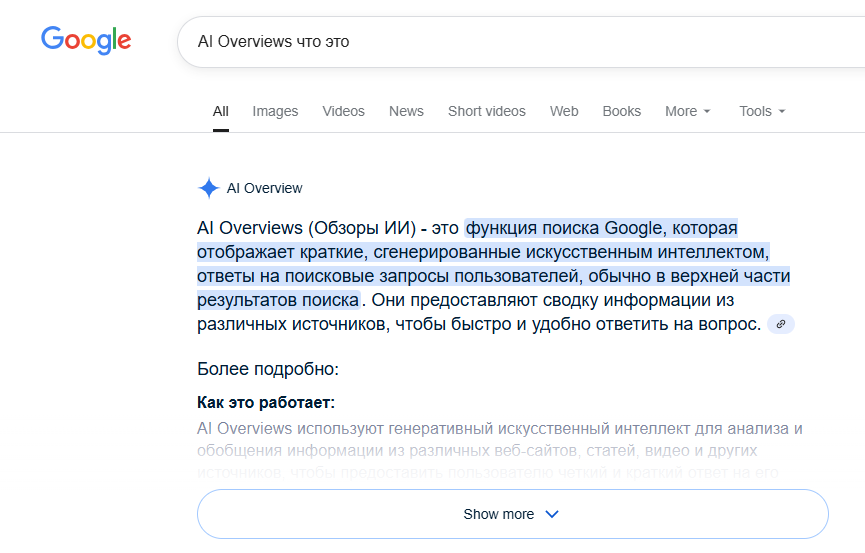865x553 pixels.
Task: Switch to the Images tab
Action: point(275,111)
